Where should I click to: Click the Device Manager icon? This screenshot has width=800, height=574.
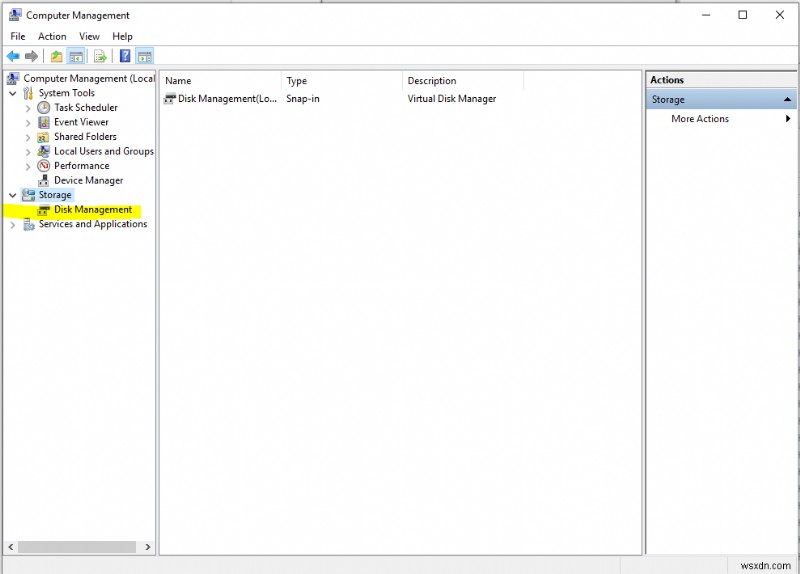pos(44,180)
